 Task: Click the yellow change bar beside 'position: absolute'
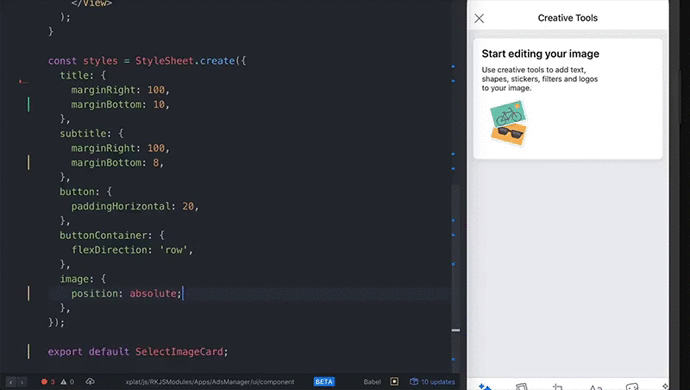tap(29, 293)
